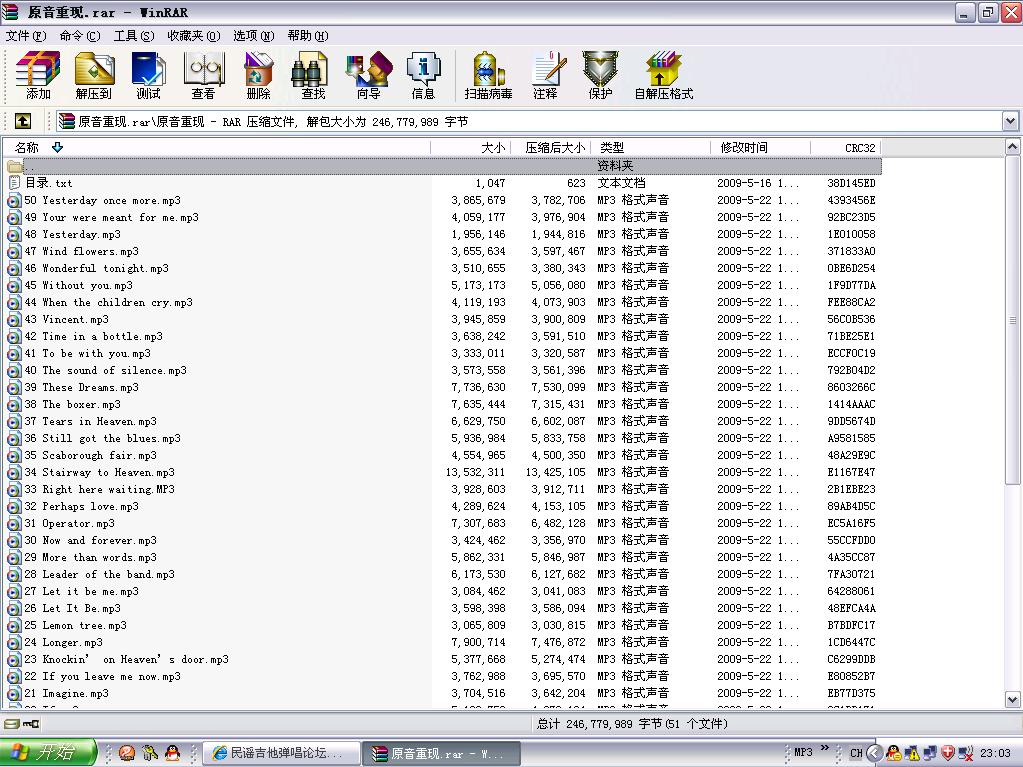Sort by 压缩后大小 column header
The width and height of the screenshot is (1023, 767).
tap(551, 147)
